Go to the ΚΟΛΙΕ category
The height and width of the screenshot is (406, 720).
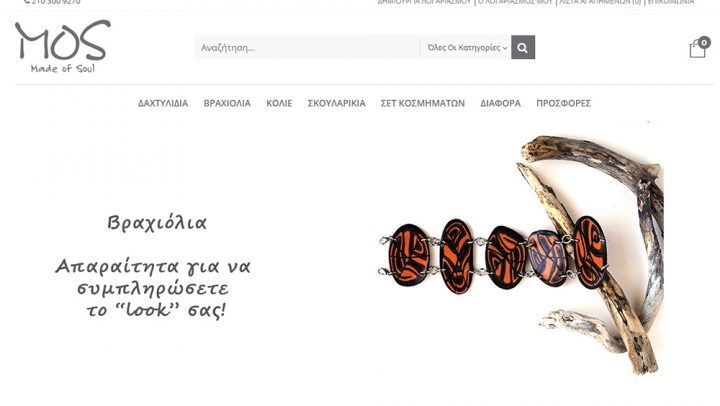click(279, 103)
